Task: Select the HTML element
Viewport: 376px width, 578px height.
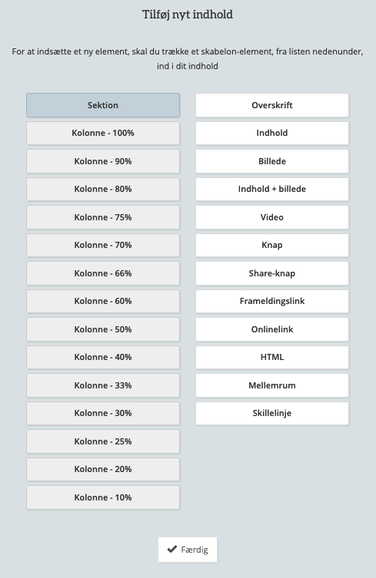Action: 272,357
